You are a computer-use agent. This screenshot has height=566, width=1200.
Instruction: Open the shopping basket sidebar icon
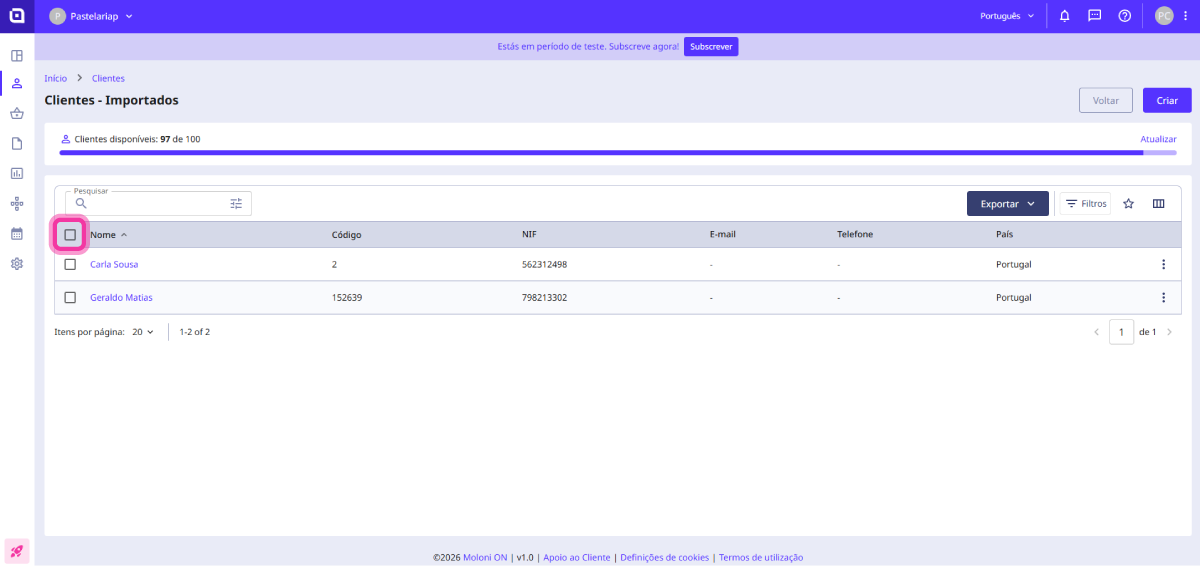pyautogui.click(x=17, y=114)
